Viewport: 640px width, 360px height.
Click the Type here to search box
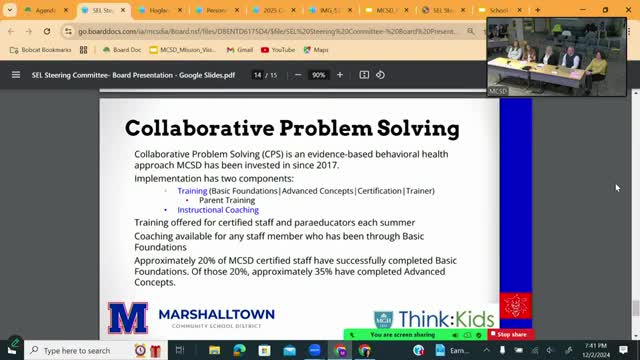pyautogui.click(x=96, y=351)
